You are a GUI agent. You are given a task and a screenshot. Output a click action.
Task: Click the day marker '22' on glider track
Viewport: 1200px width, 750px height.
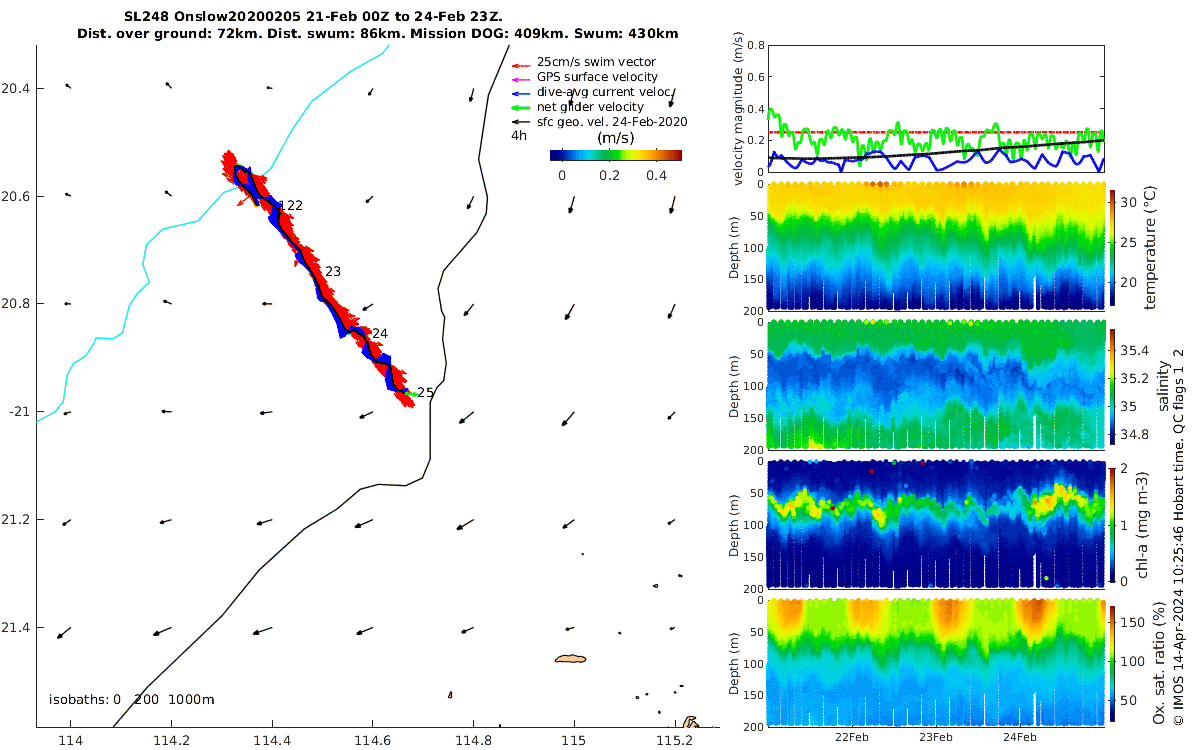[293, 205]
